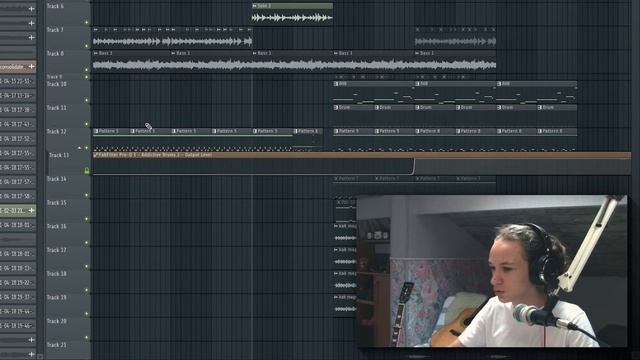Mute Track 14 using its green dot
640x360 pixels.
click(x=87, y=195)
